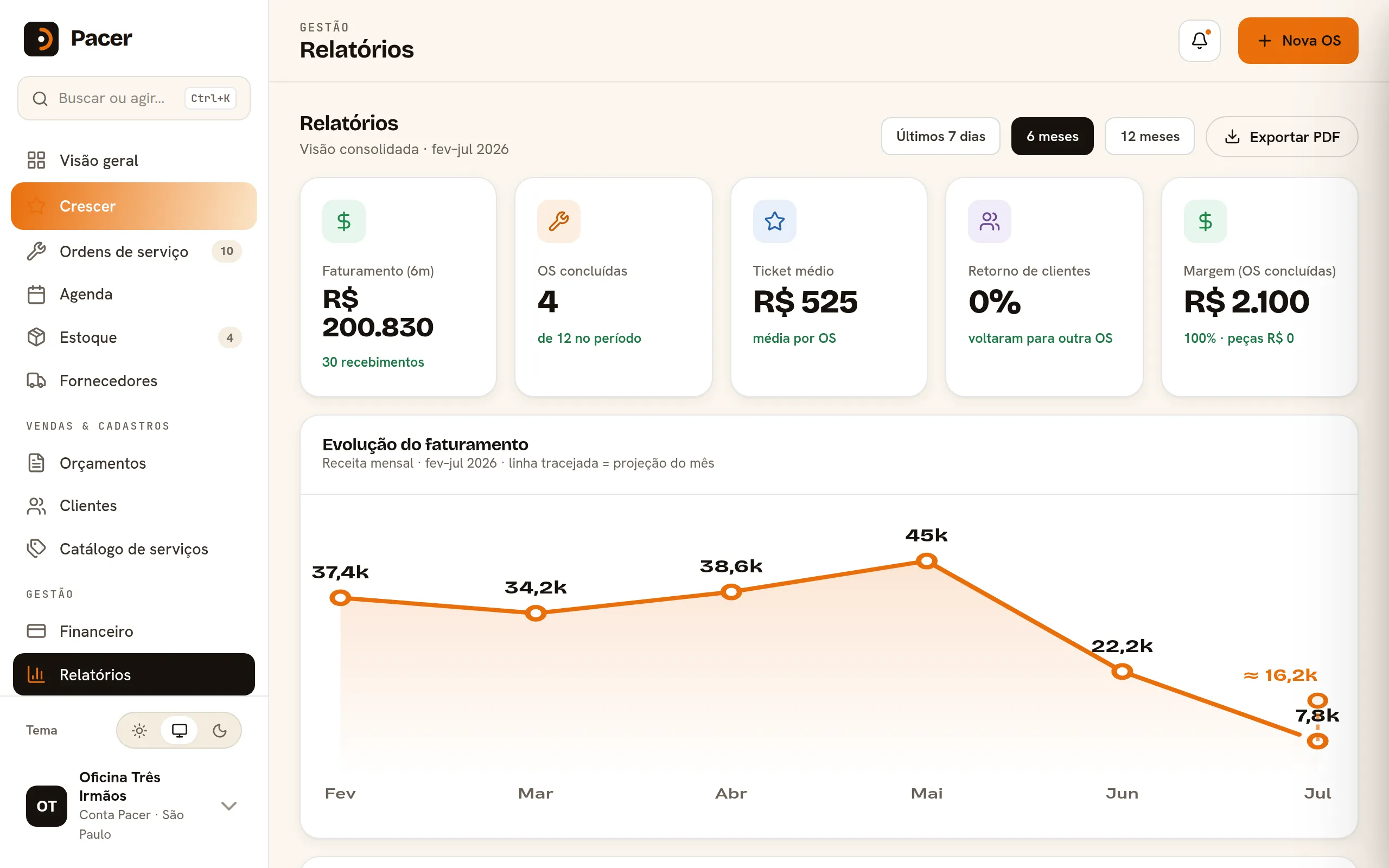Viewport: 1389px width, 868px height.
Task: Click the Evolução do faturamento heading
Action: coord(425,444)
